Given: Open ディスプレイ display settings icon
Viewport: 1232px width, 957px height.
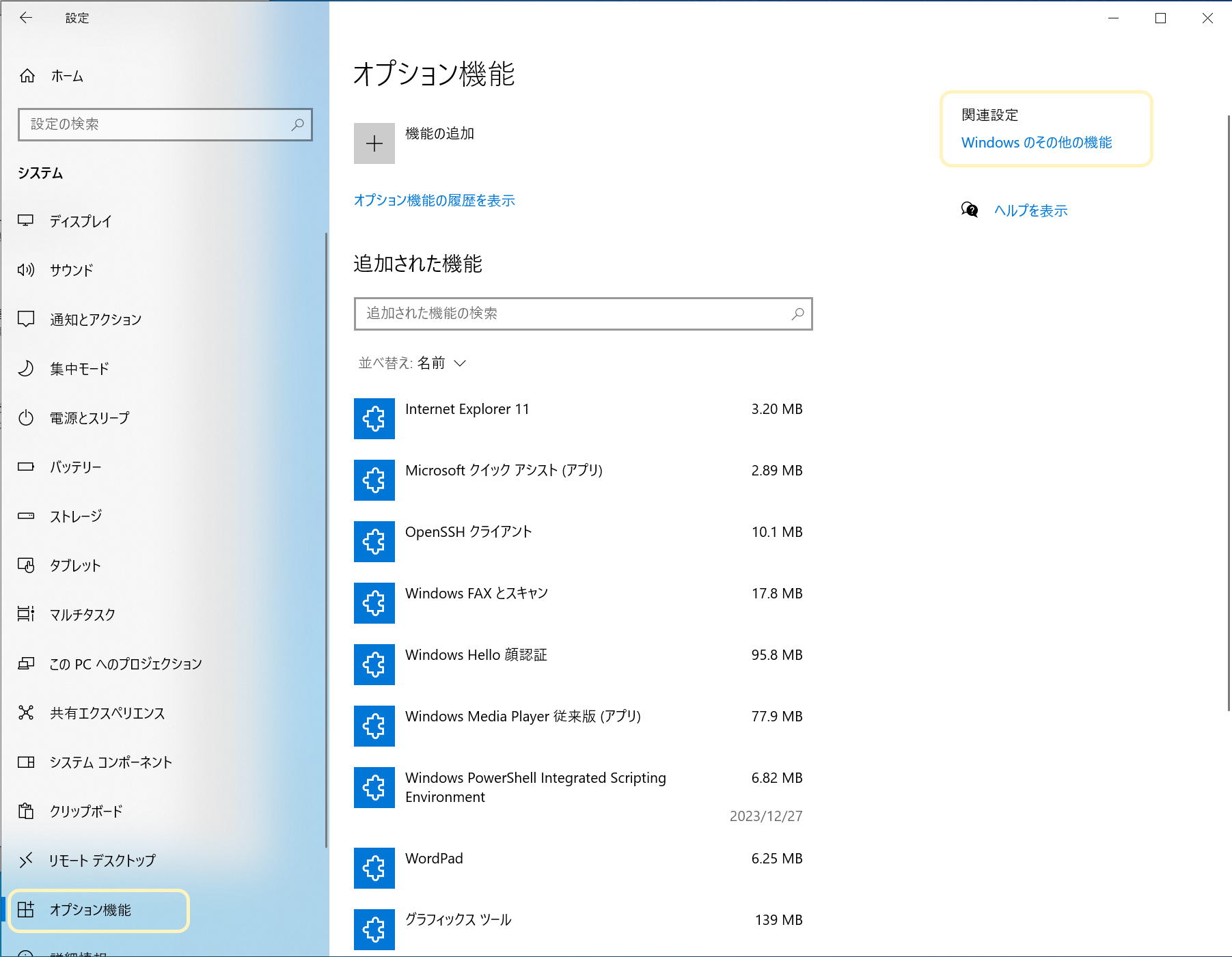Looking at the screenshot, I should point(26,221).
